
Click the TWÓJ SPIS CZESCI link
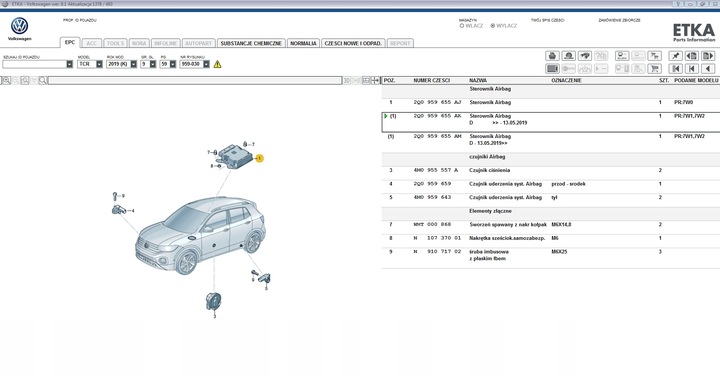(x=547, y=20)
